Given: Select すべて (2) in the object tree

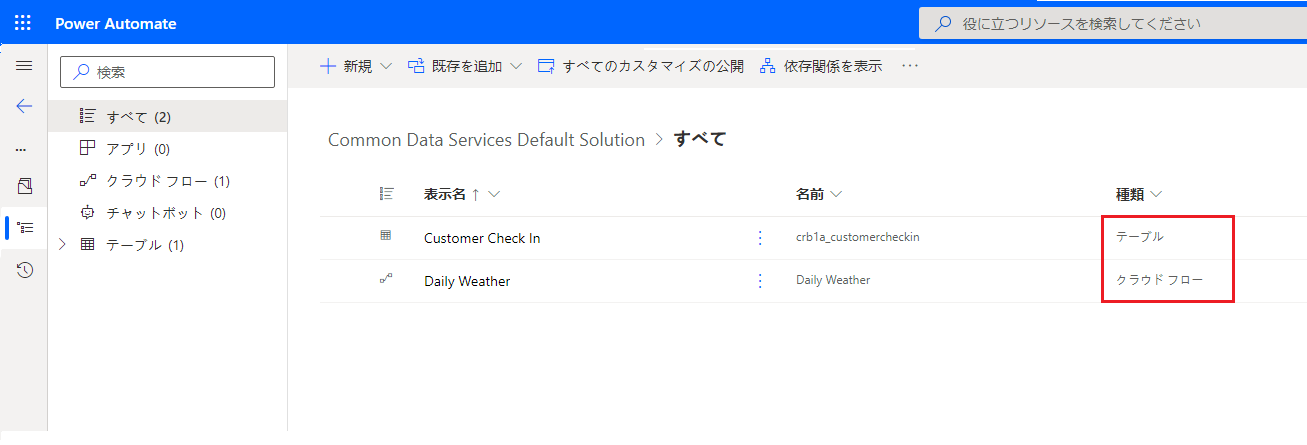Looking at the screenshot, I should click(167, 117).
